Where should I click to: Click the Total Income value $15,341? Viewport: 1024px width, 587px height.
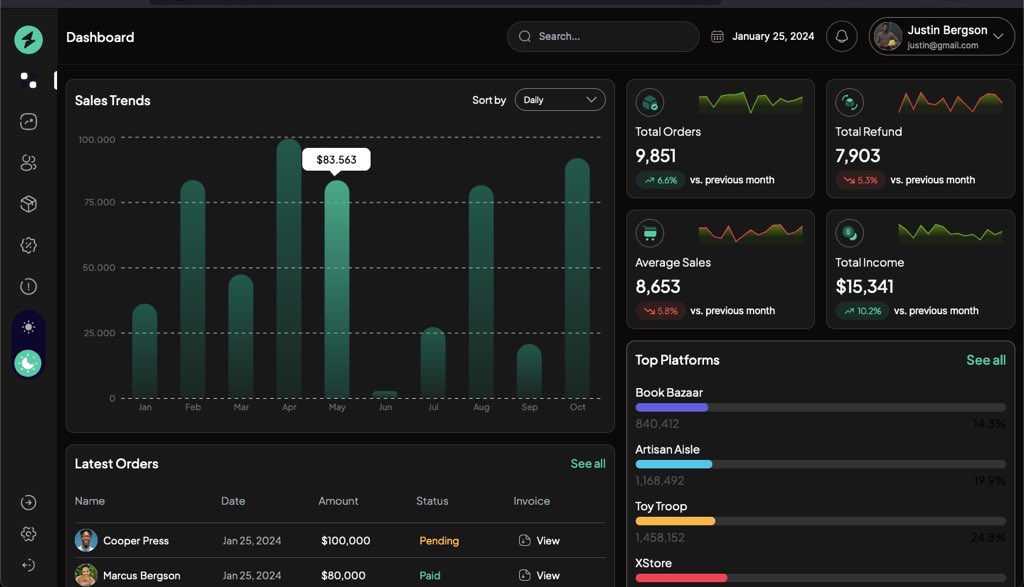pyautogui.click(x=864, y=287)
